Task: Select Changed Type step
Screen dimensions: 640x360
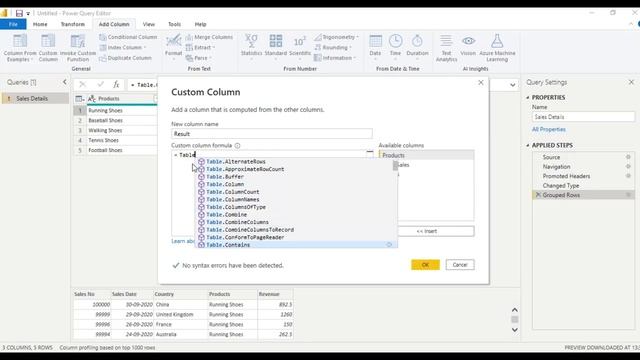Action: (x=584, y=185)
